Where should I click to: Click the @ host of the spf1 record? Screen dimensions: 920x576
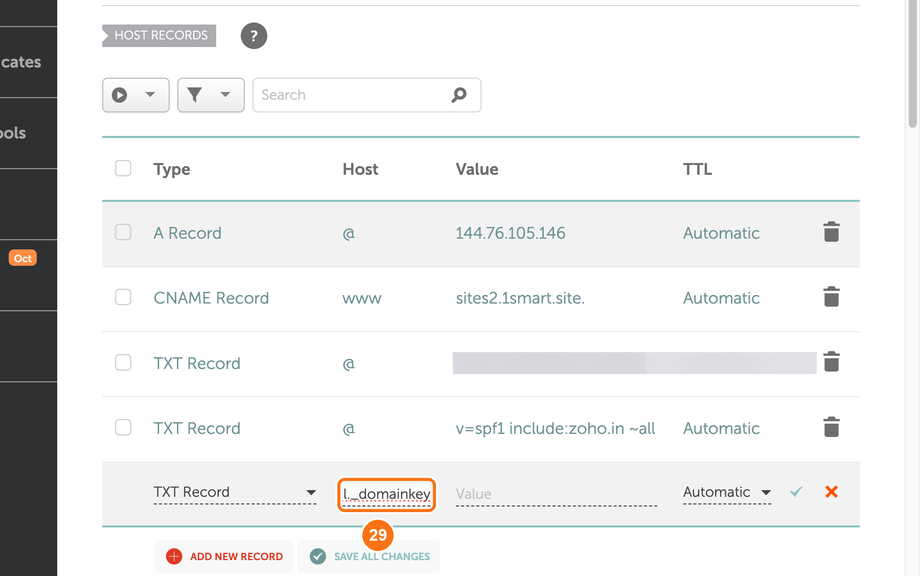tap(349, 429)
